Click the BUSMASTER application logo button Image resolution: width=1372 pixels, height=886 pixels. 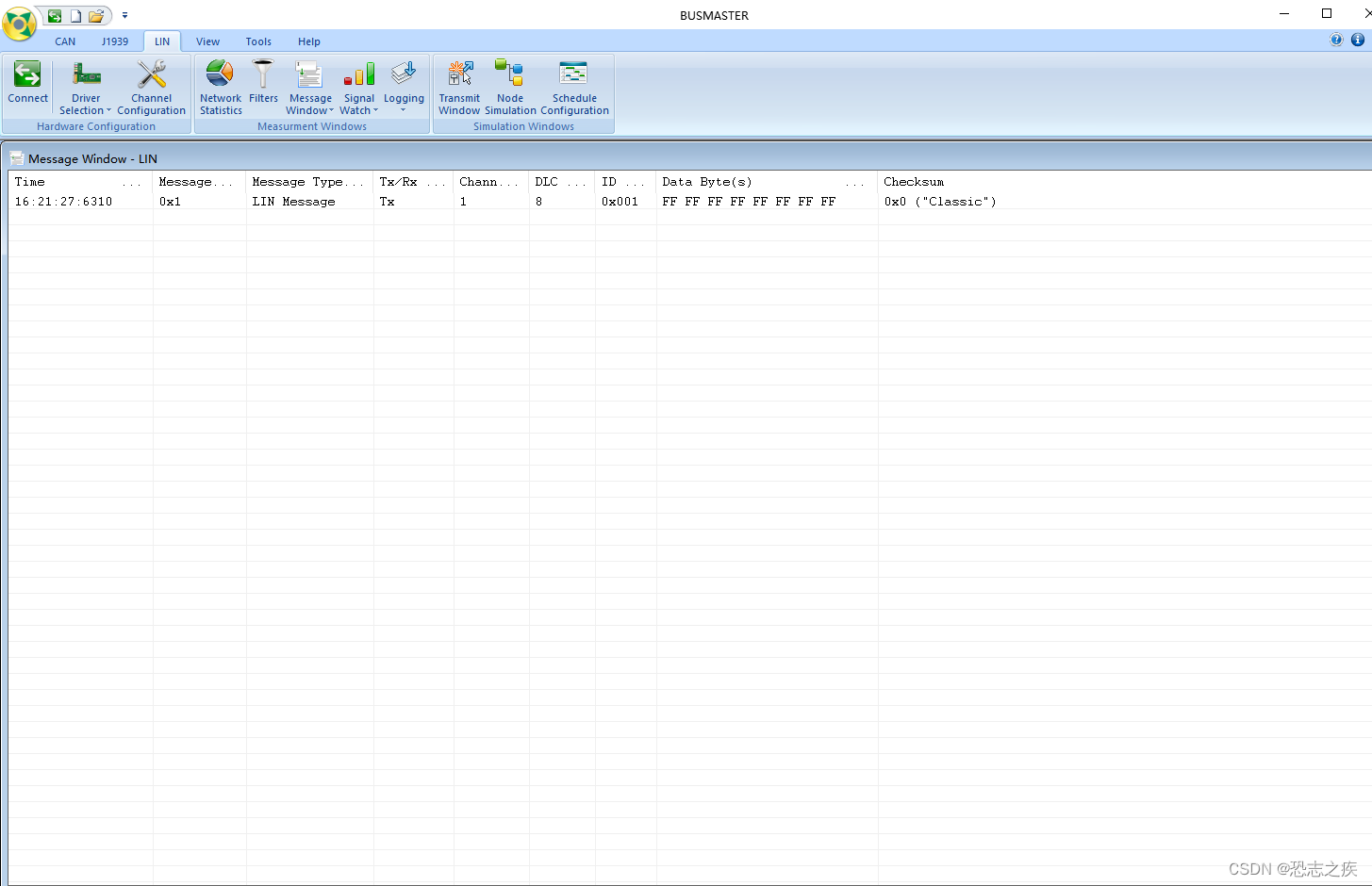point(19,23)
